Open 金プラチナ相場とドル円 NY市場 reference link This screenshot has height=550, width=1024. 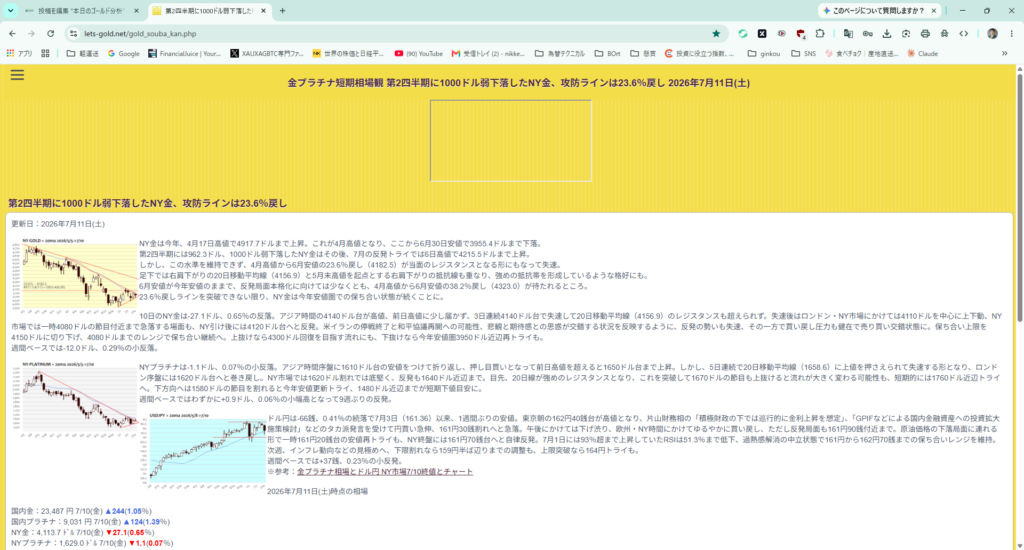click(385, 472)
